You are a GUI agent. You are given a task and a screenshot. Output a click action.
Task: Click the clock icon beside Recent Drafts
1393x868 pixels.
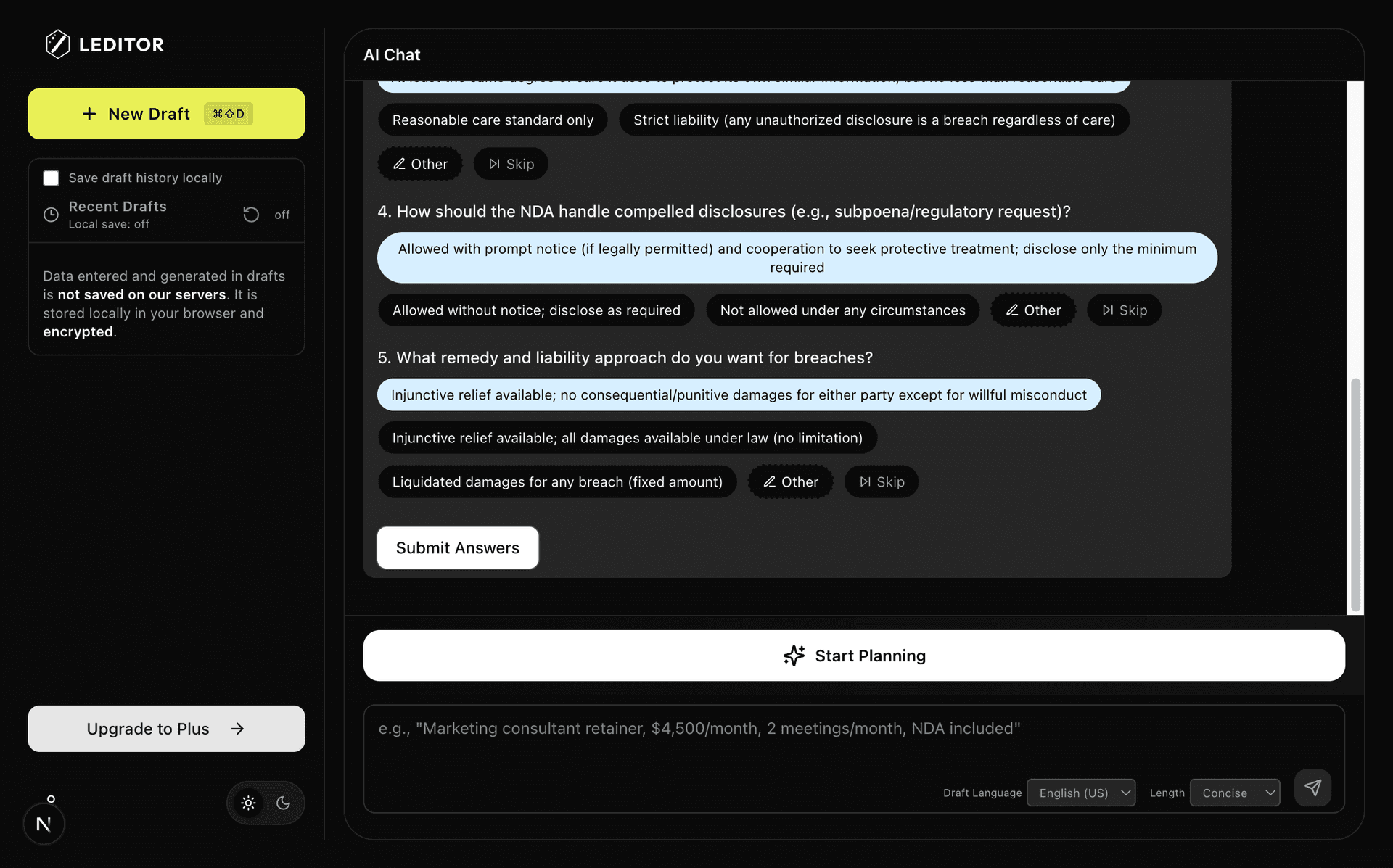(x=50, y=215)
